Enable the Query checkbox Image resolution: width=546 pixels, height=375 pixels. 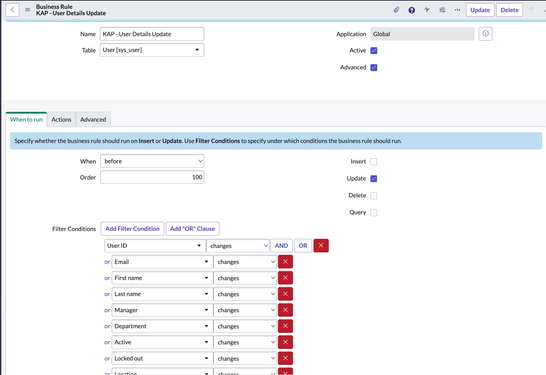click(374, 212)
